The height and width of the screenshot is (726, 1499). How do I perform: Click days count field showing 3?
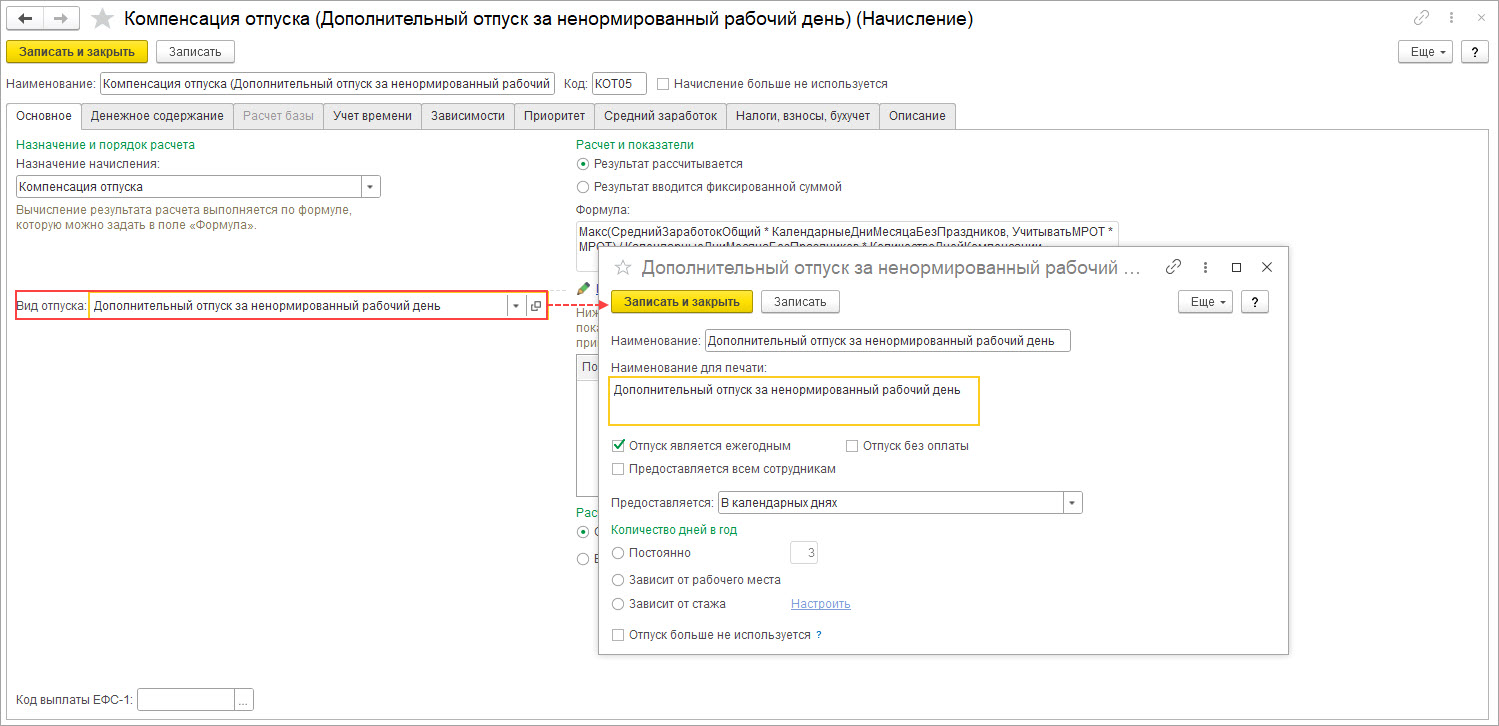pos(804,553)
